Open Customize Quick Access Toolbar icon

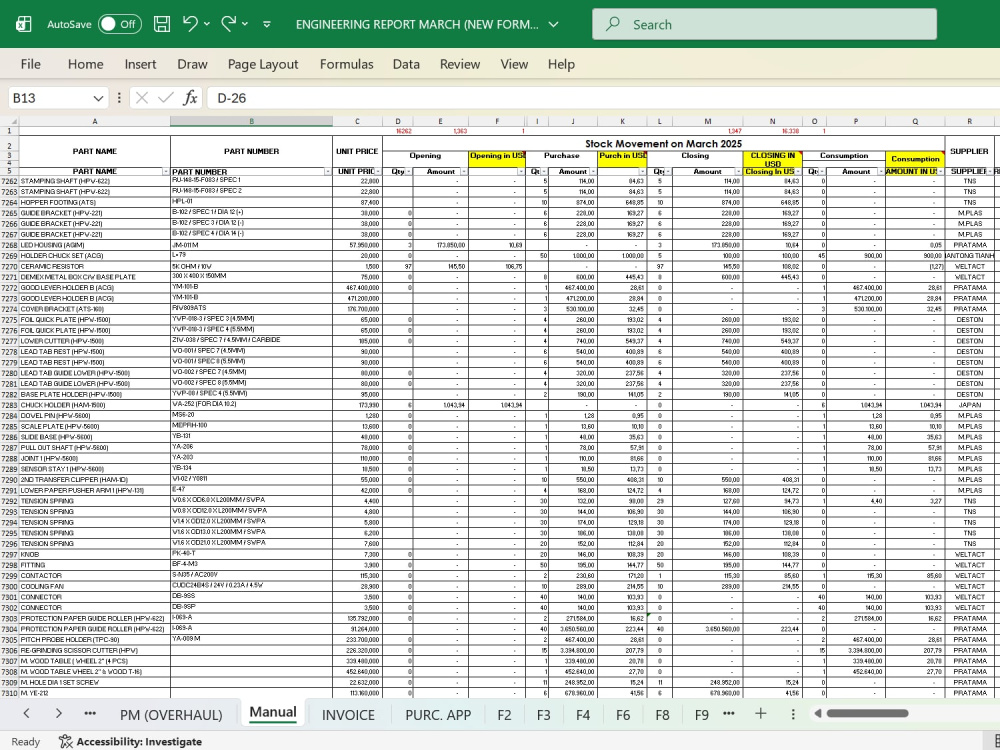pyautogui.click(x=267, y=24)
